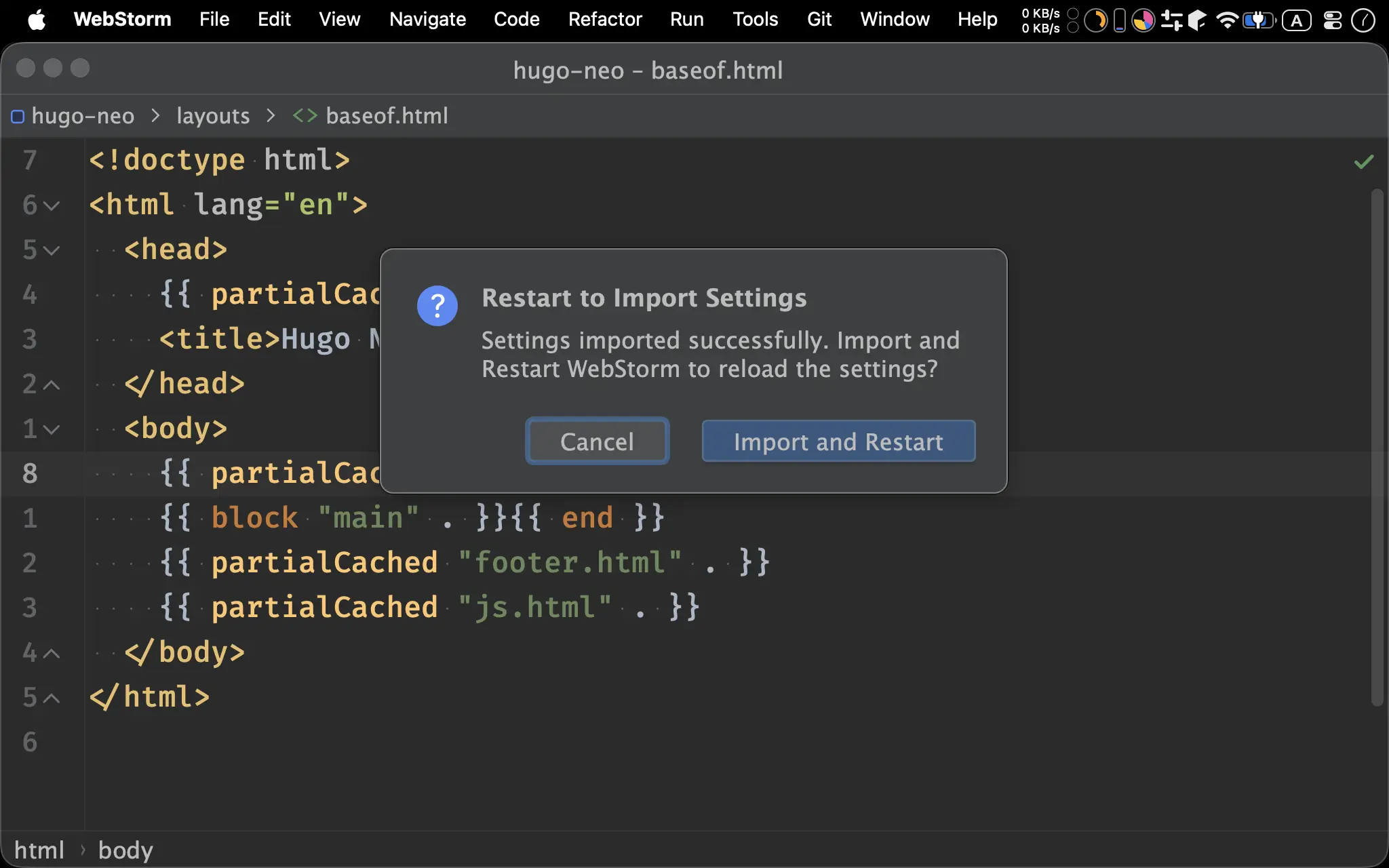1389x868 pixels.
Task: Click the "en" attribute value
Action: point(316,205)
